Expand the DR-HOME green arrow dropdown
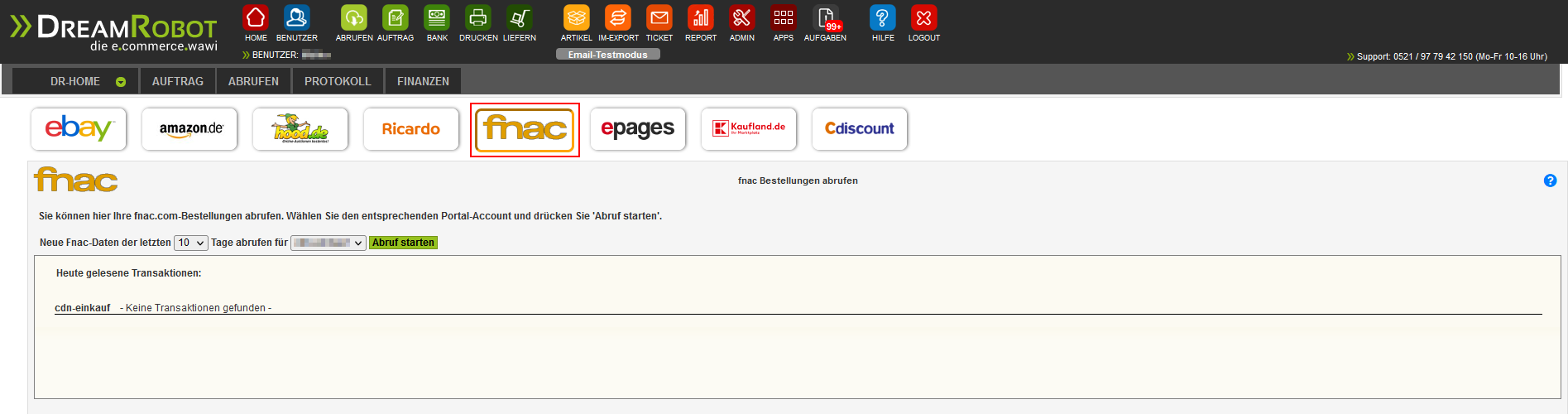Screen dimensions: 1568x414 (x=121, y=82)
